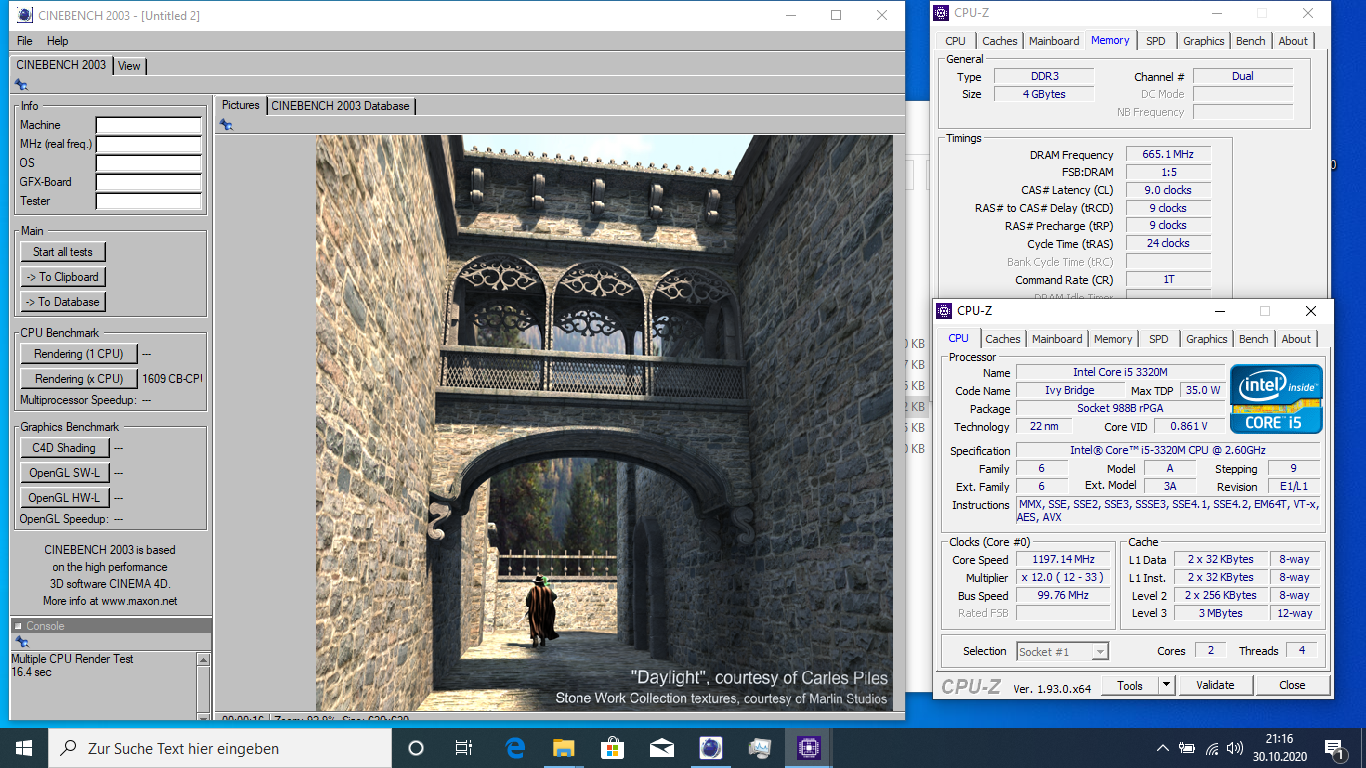Switch to CPU-Z purple chip taskbar icon
Viewport: 1366px width, 768px height.
[x=808, y=747]
